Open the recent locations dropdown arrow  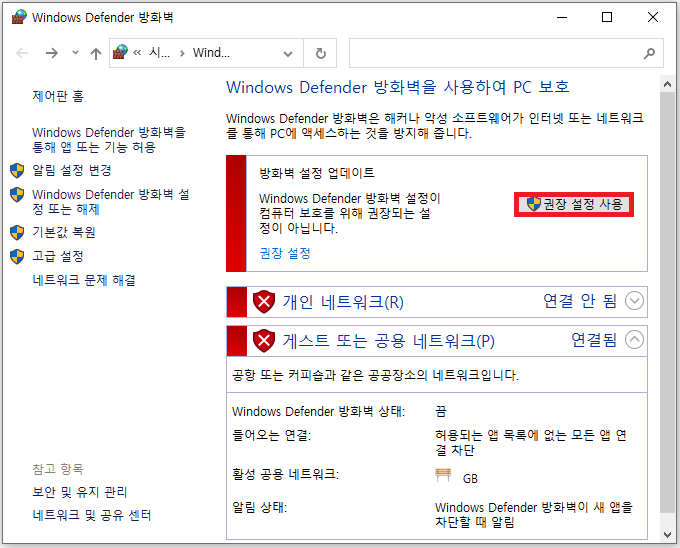[x=75, y=53]
